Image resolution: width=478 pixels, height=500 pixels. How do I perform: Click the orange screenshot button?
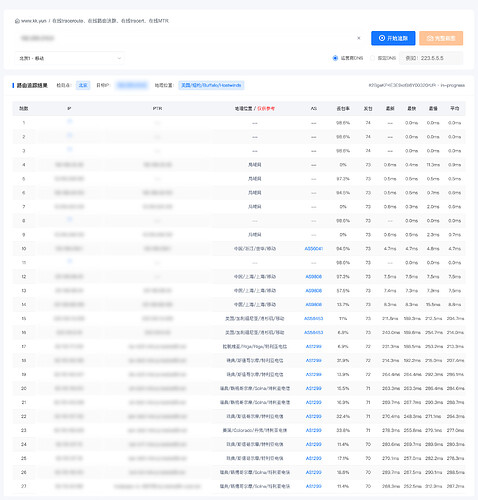coord(441,38)
